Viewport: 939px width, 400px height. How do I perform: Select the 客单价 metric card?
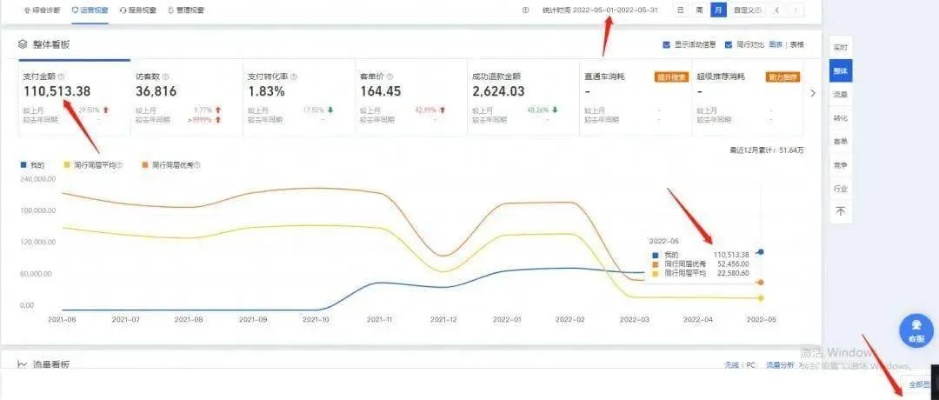(411, 98)
